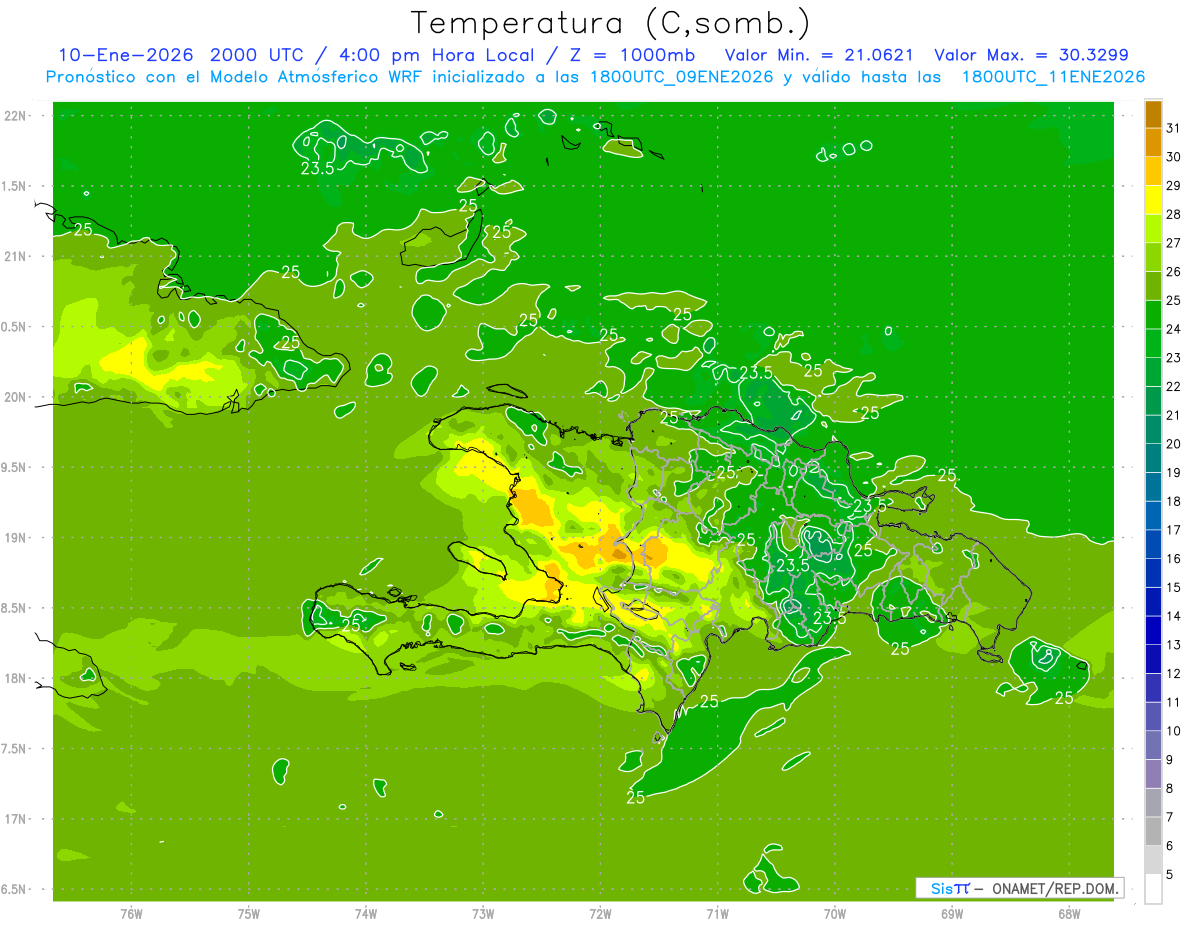Image resolution: width=1200 pixels, height=927 pixels.
Task: Click the 'Temperatura (C,somb.)' title
Action: (611, 22)
